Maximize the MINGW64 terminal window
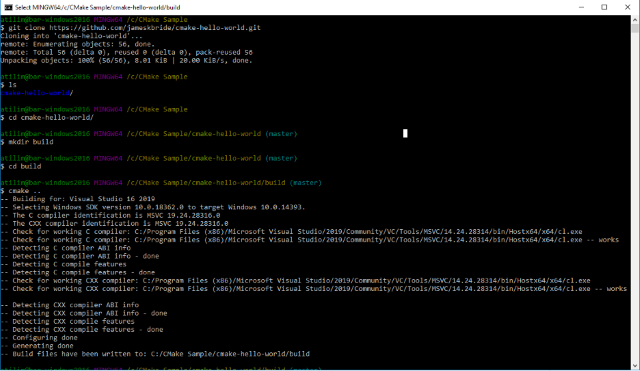Viewport: 640px width, 371px height. coord(604,7)
